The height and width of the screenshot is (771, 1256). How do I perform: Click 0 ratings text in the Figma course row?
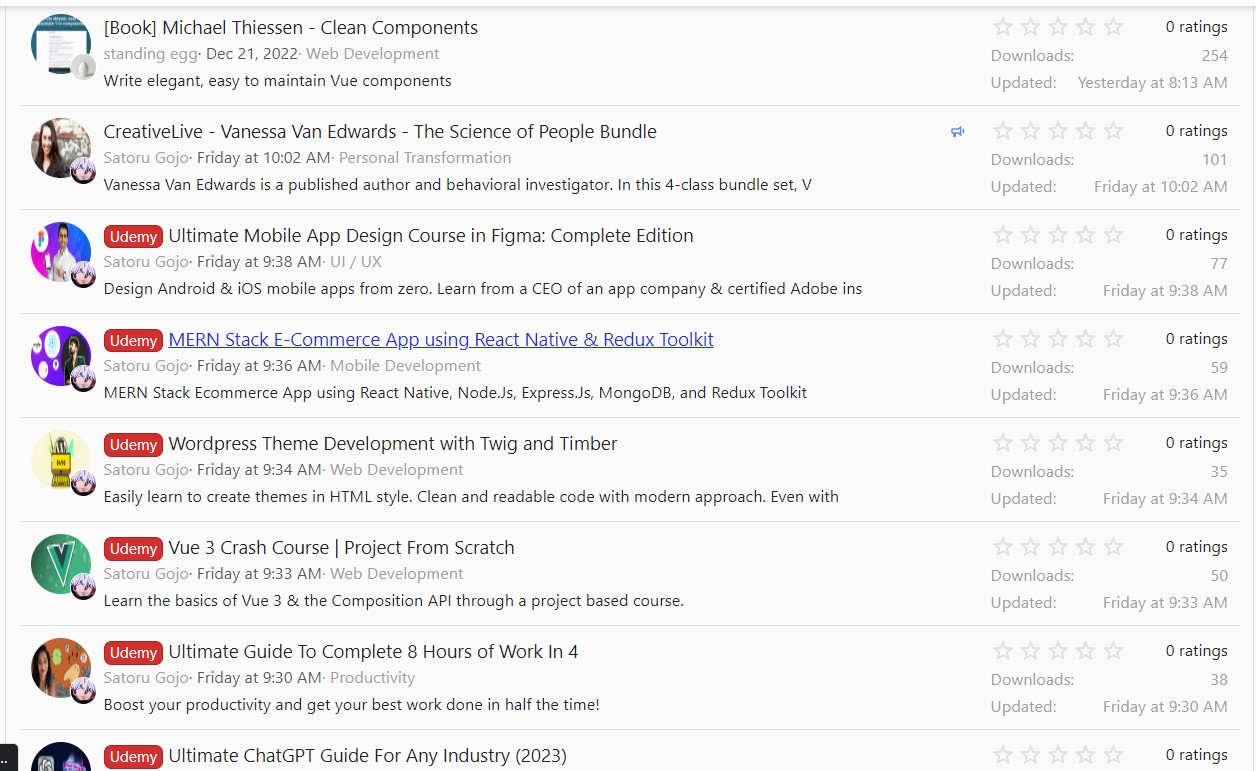tap(1196, 235)
